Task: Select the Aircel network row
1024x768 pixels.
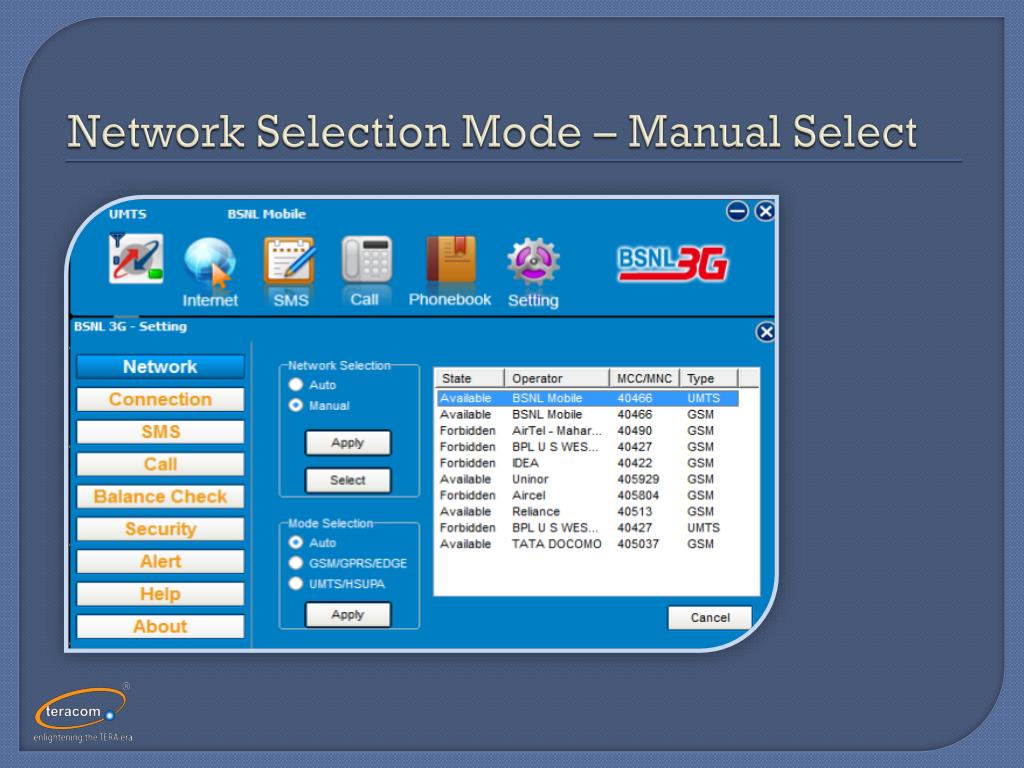Action: point(587,496)
